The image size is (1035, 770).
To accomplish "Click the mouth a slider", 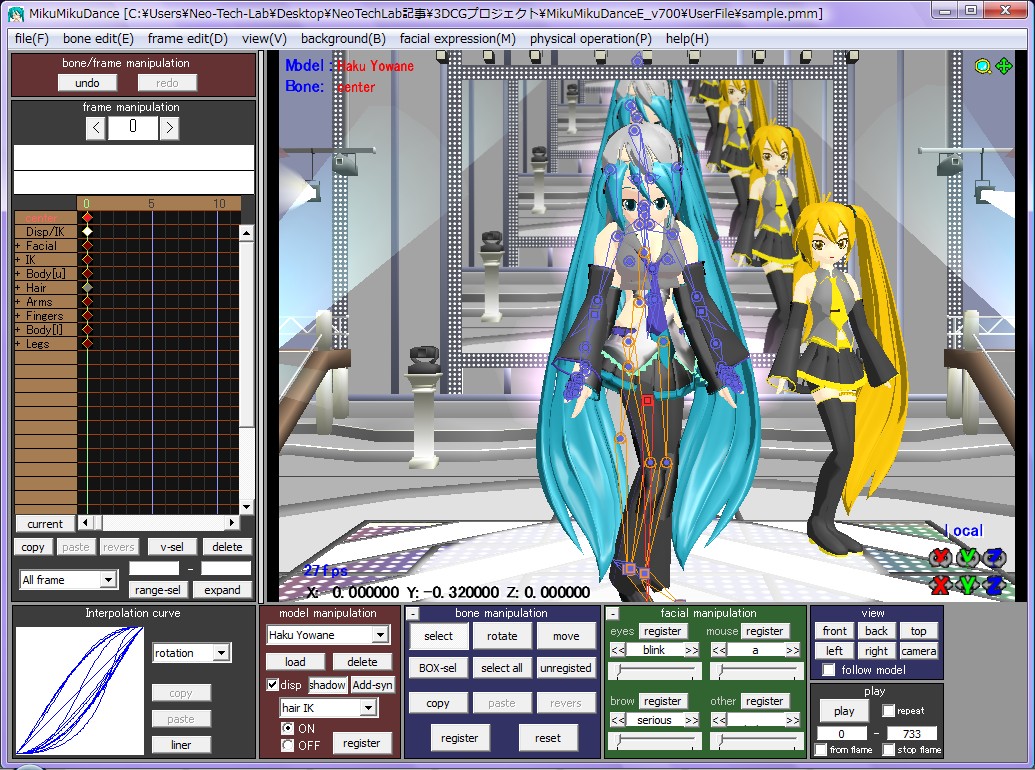I will [x=756, y=671].
